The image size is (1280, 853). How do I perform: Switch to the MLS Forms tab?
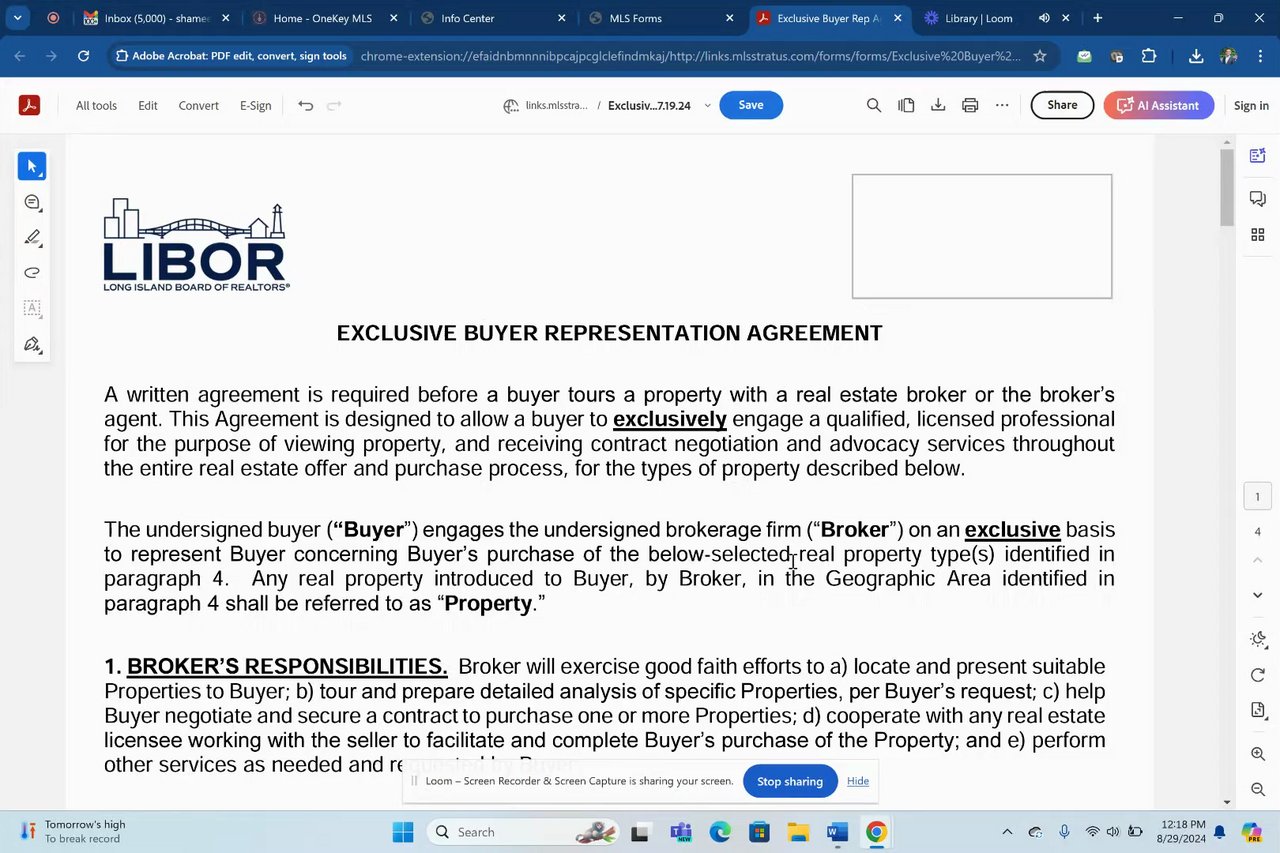coord(662,18)
